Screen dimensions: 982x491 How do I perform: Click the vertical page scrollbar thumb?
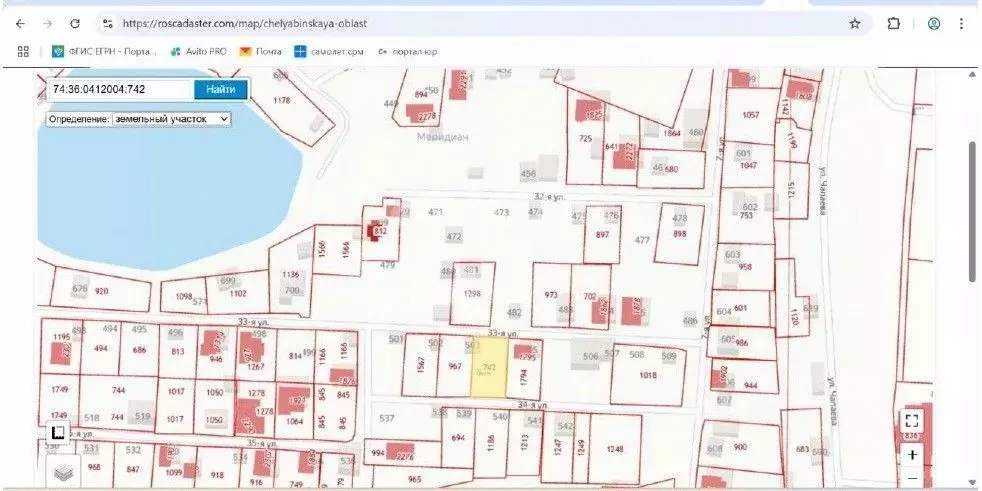(971, 210)
